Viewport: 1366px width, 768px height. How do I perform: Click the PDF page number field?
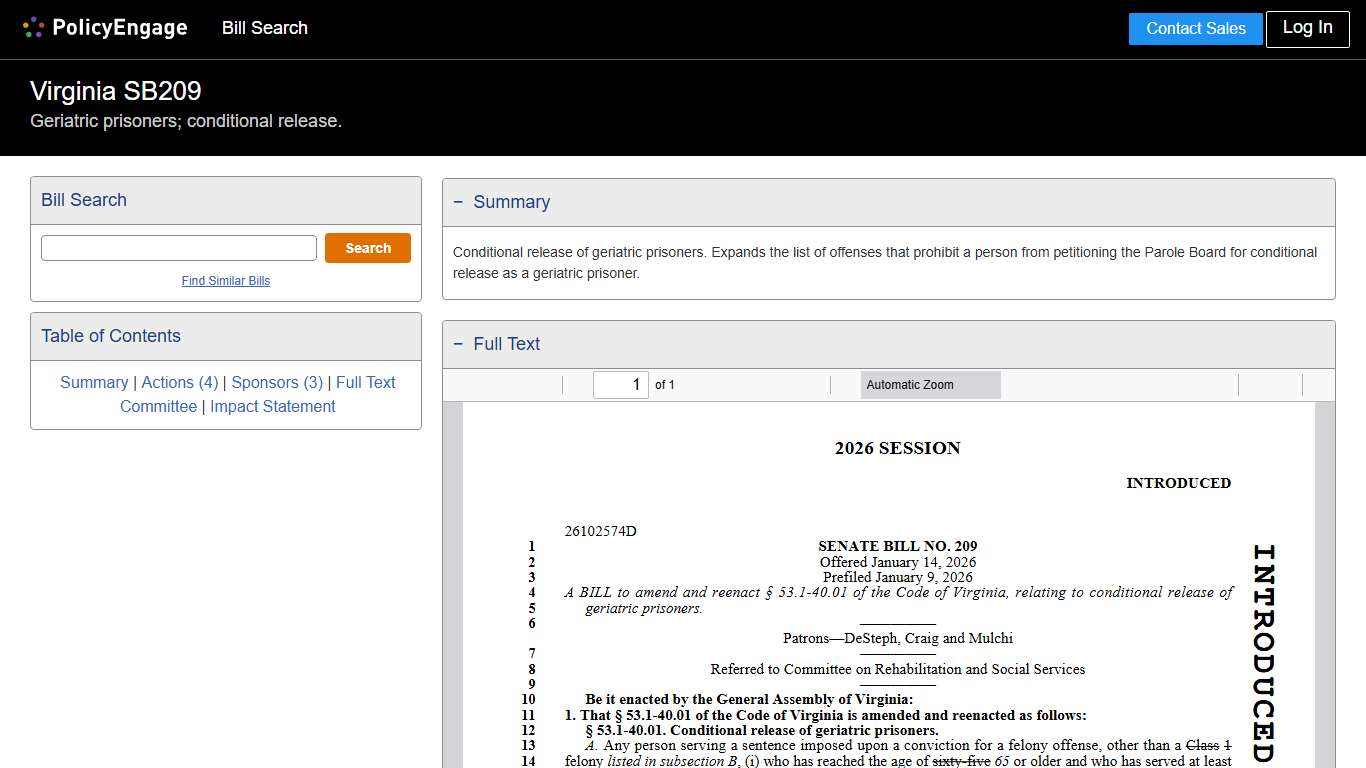point(621,385)
